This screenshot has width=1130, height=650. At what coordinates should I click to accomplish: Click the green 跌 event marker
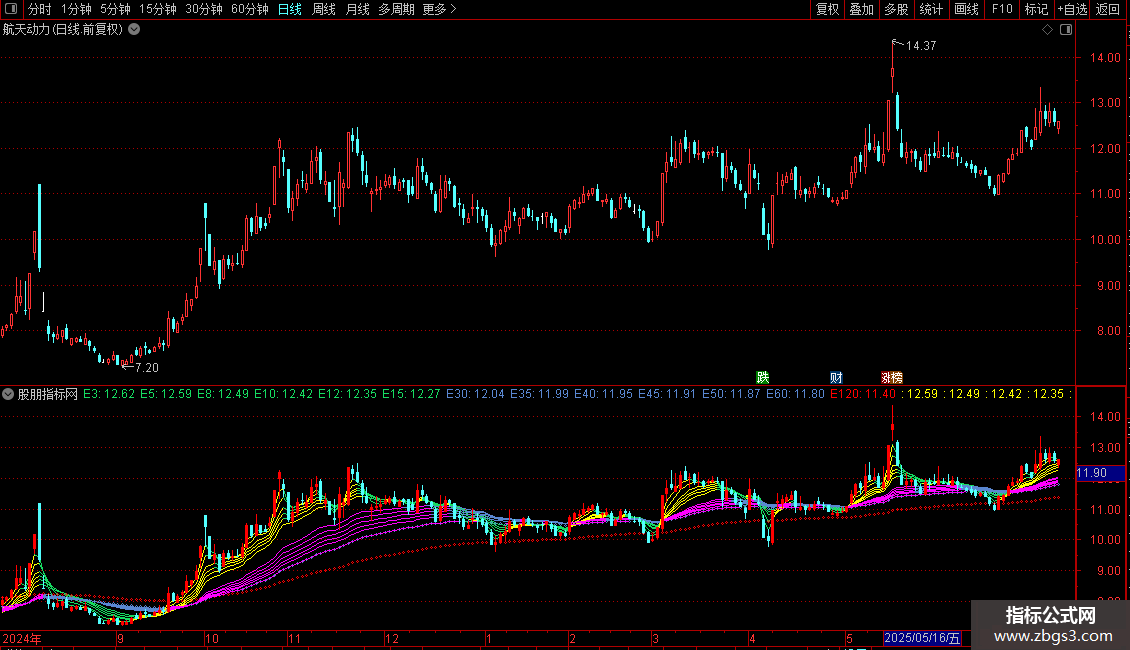click(x=762, y=377)
